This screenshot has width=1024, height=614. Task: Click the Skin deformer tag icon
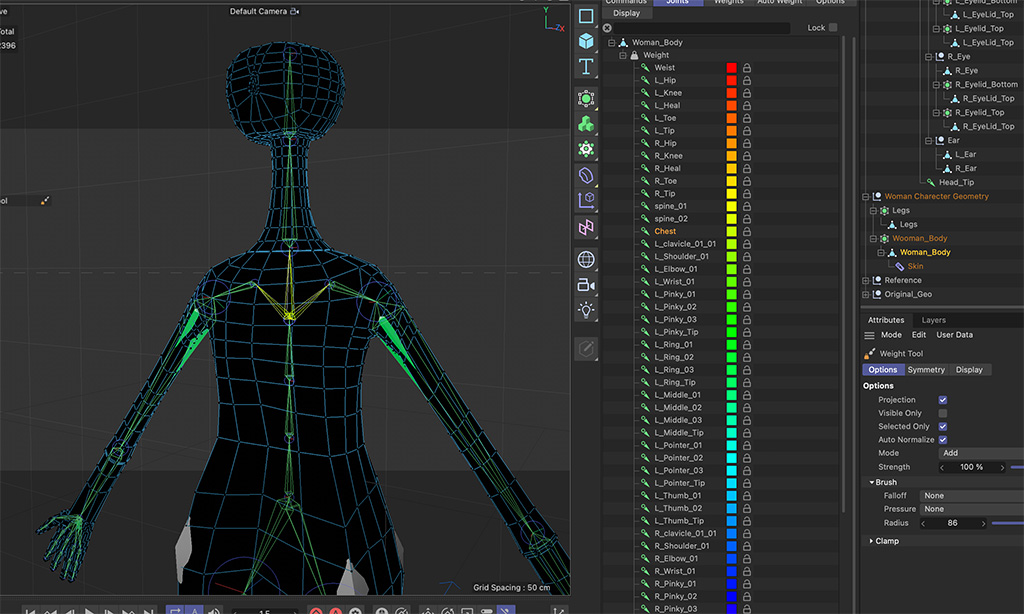899,266
